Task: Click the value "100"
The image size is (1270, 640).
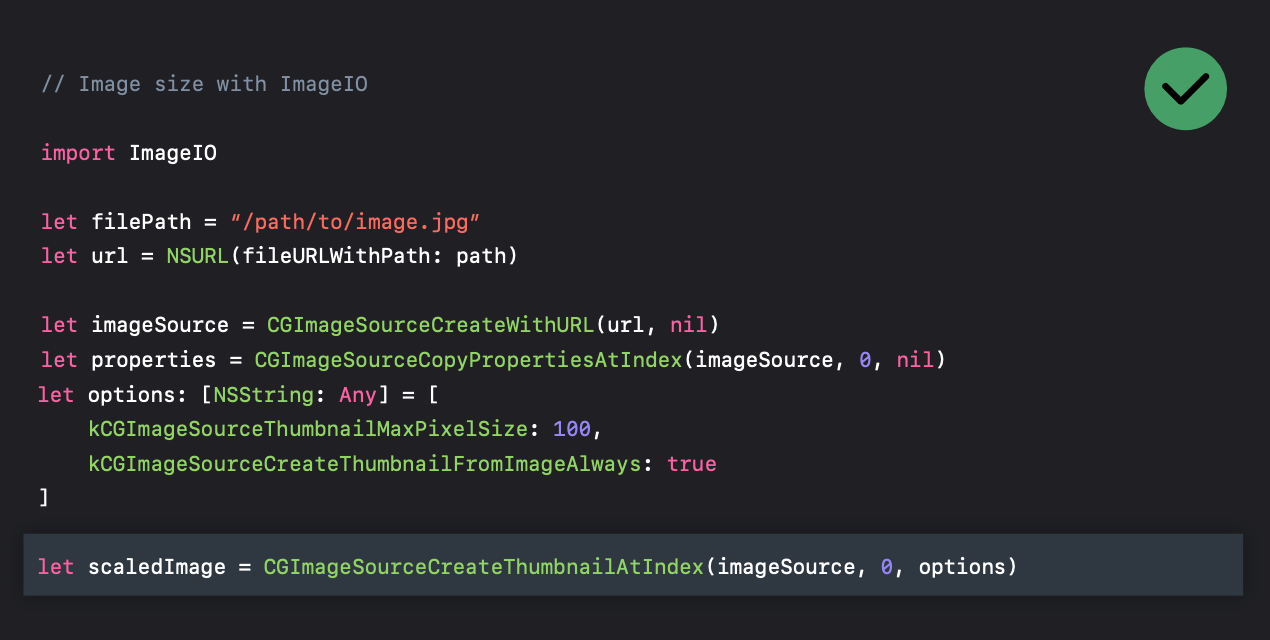Action: point(571,429)
